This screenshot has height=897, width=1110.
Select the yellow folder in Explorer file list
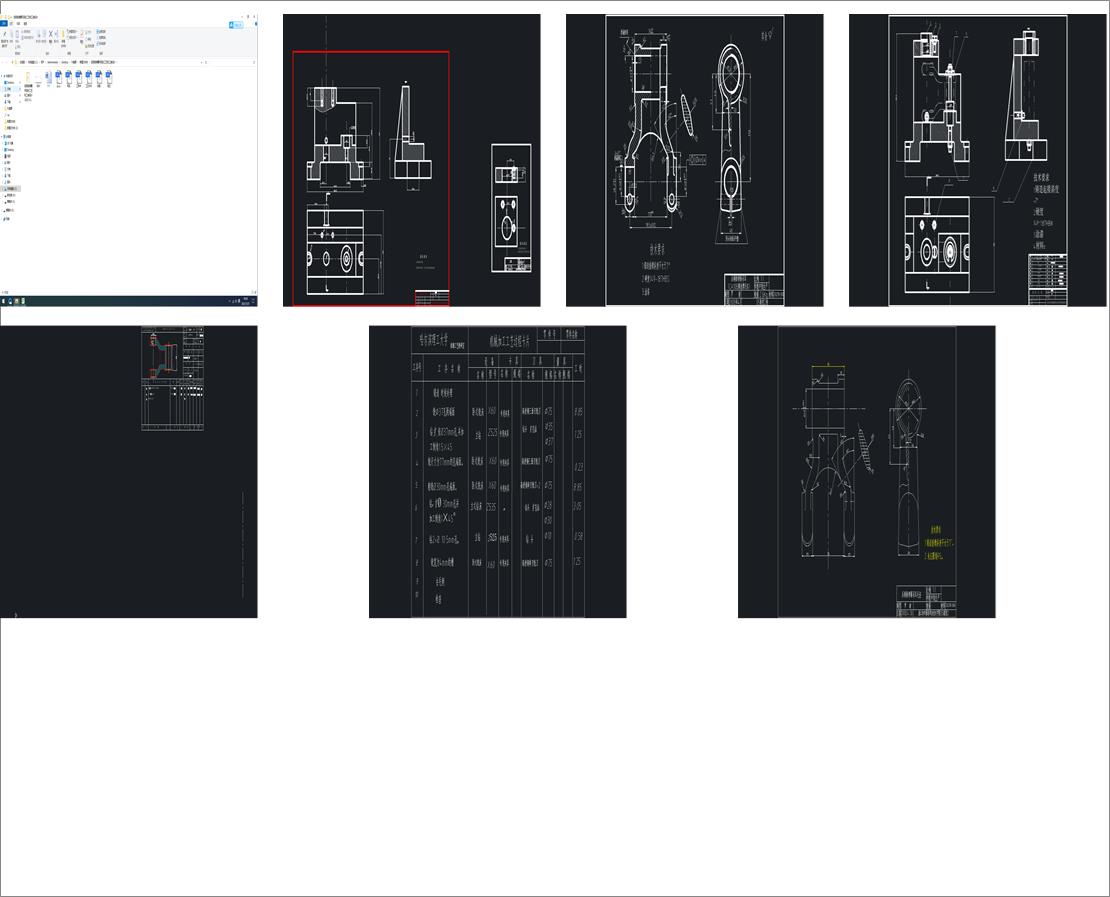pos(28,76)
